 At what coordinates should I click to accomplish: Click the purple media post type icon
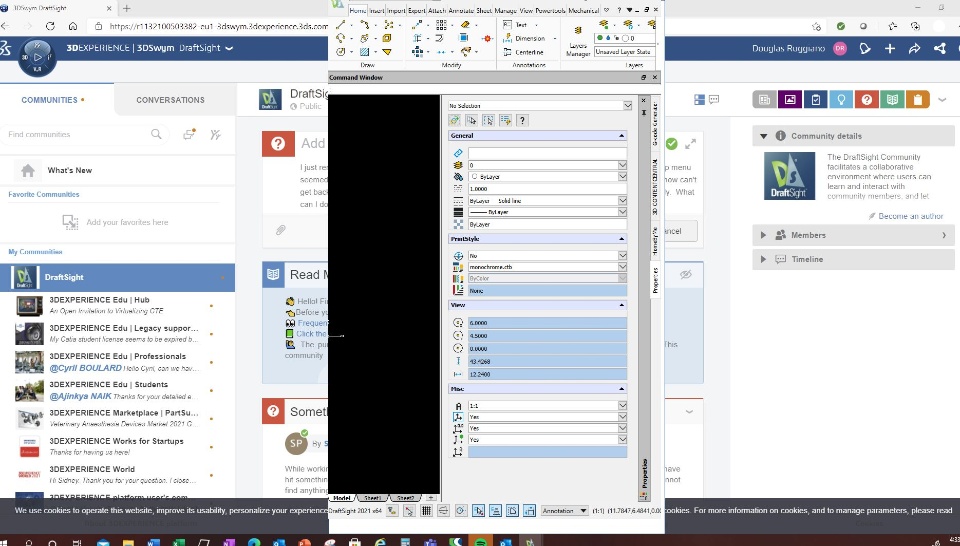(790, 99)
